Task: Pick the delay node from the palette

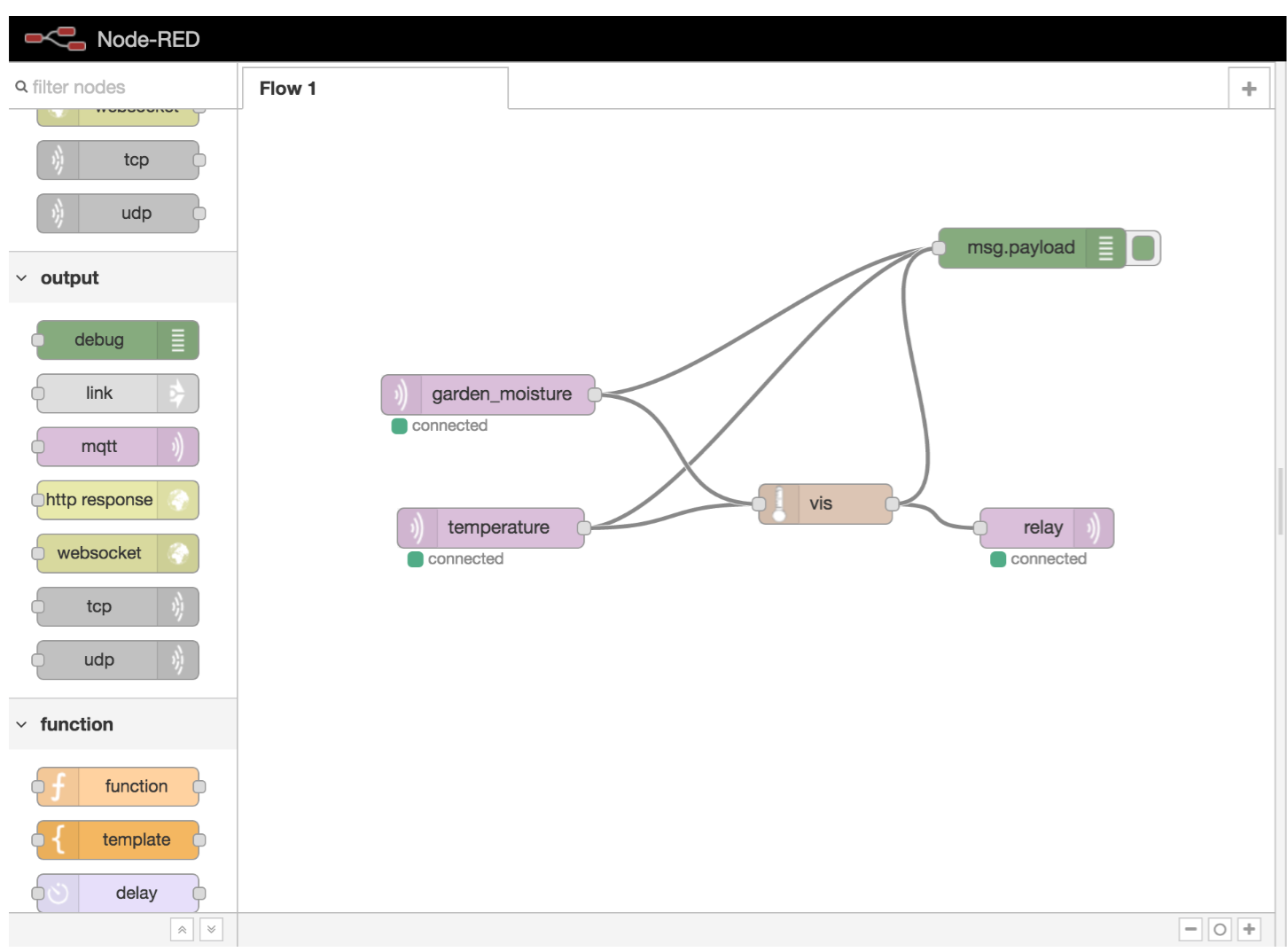Action: click(118, 893)
